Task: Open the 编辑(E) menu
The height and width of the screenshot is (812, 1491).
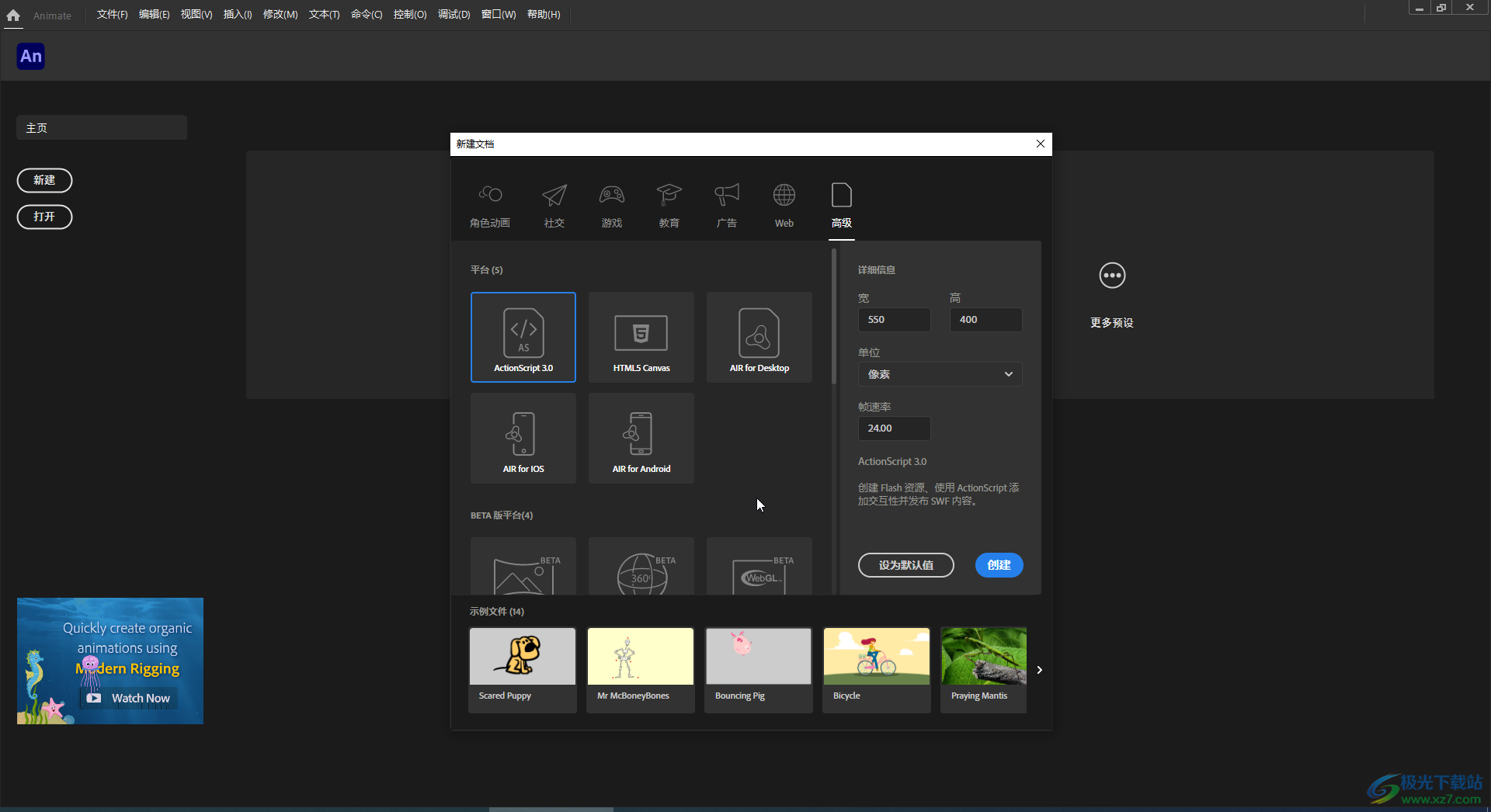Action: (x=154, y=15)
